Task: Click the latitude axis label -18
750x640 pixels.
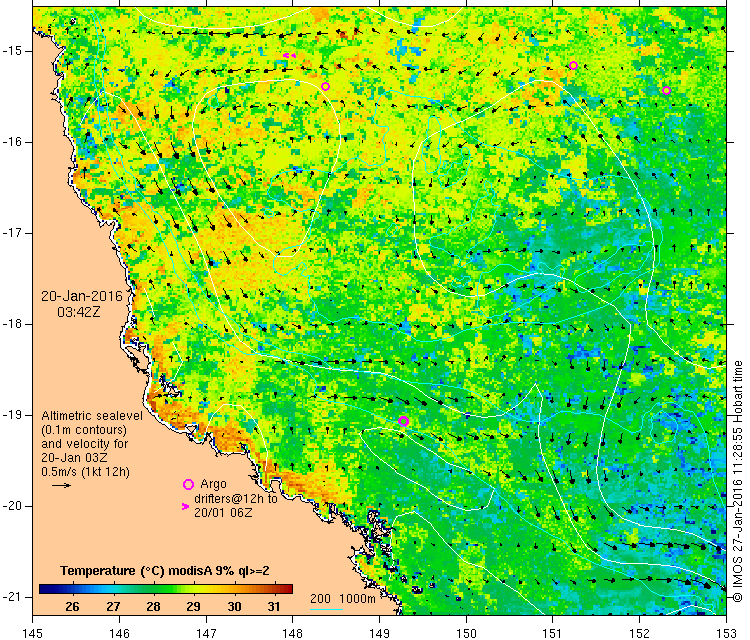Action: (11, 324)
